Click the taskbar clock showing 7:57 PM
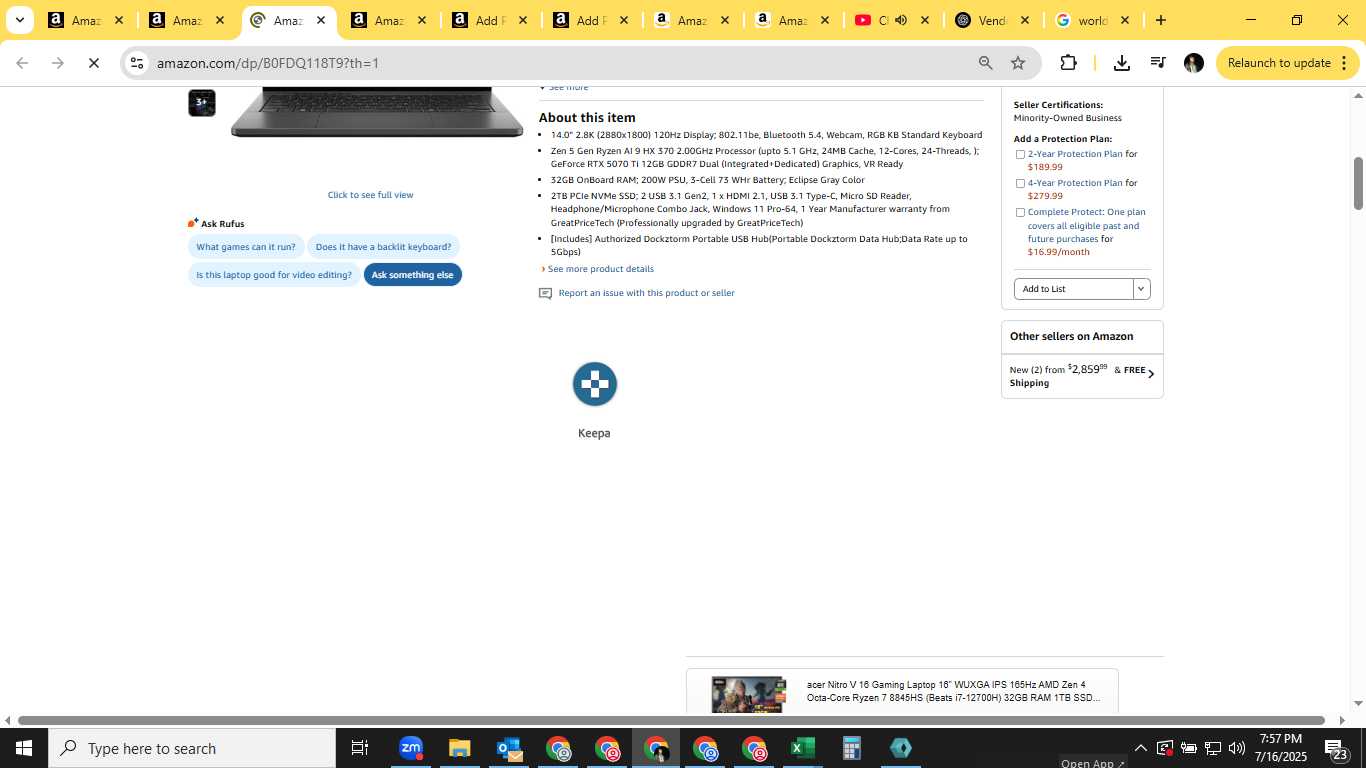The width and height of the screenshot is (1366, 768). (1281, 748)
